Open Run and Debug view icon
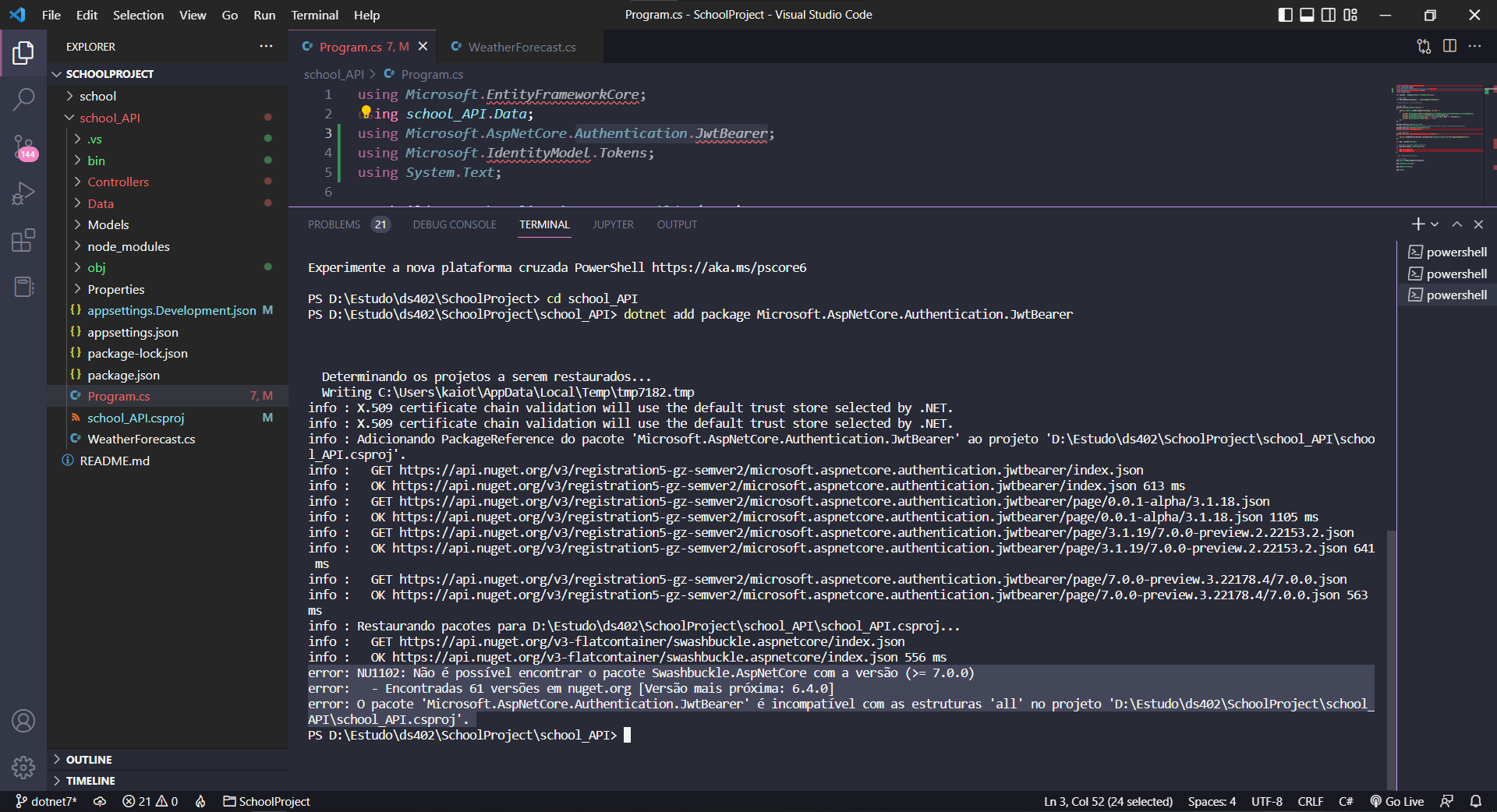The width and height of the screenshot is (1497, 812). pyautogui.click(x=23, y=192)
